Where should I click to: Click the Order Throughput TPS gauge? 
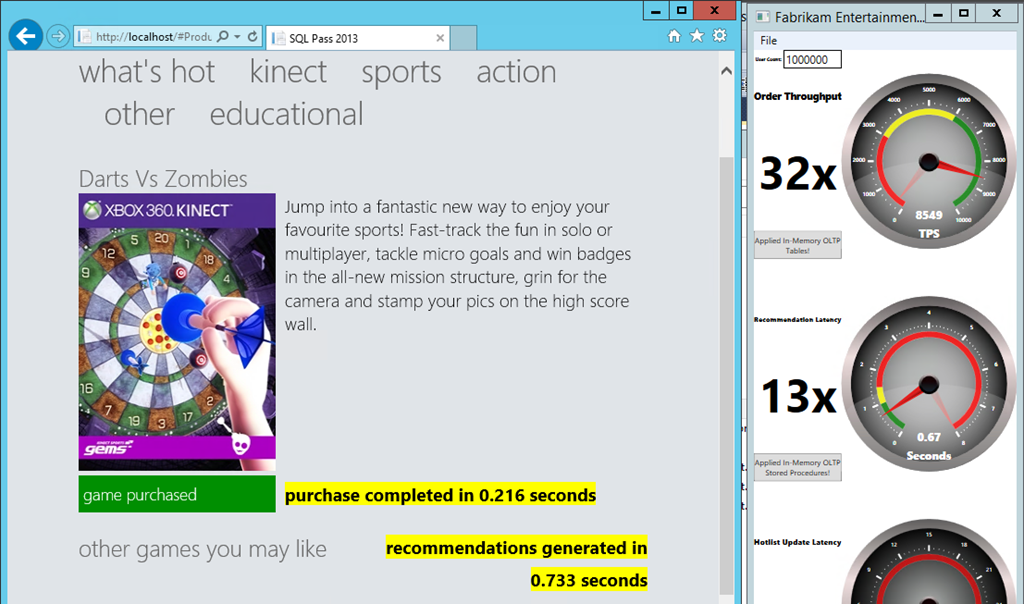click(x=929, y=161)
